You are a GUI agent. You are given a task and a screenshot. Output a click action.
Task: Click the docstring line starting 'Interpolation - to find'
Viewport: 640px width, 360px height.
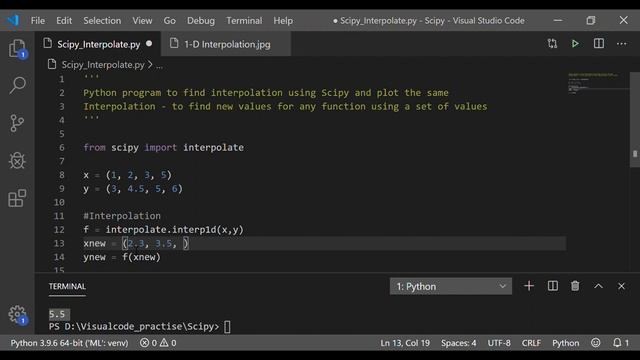285,106
